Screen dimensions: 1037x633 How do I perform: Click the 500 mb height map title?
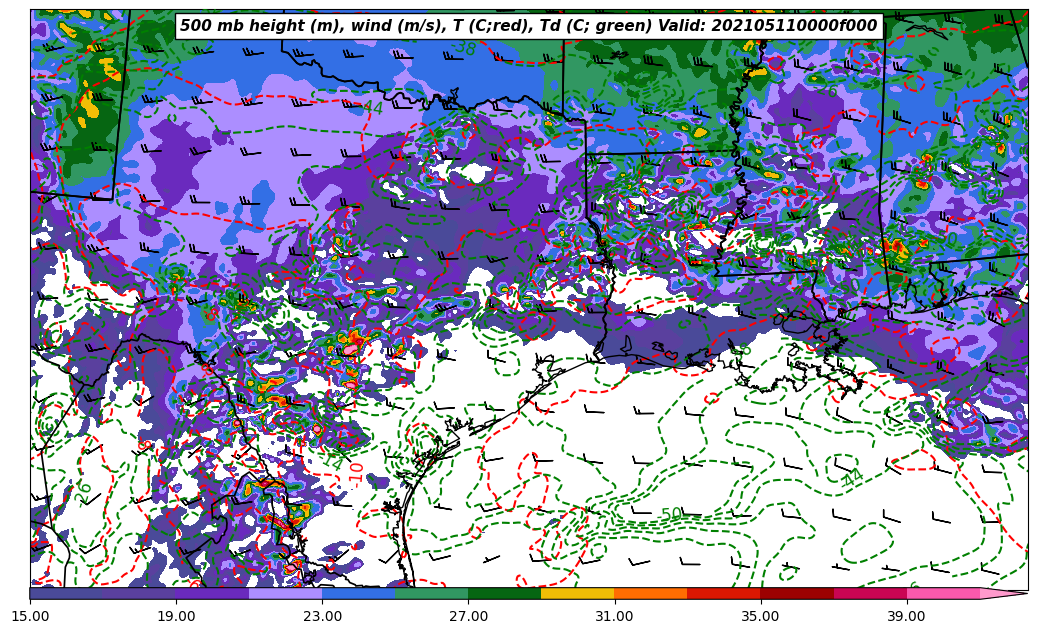coord(529,26)
